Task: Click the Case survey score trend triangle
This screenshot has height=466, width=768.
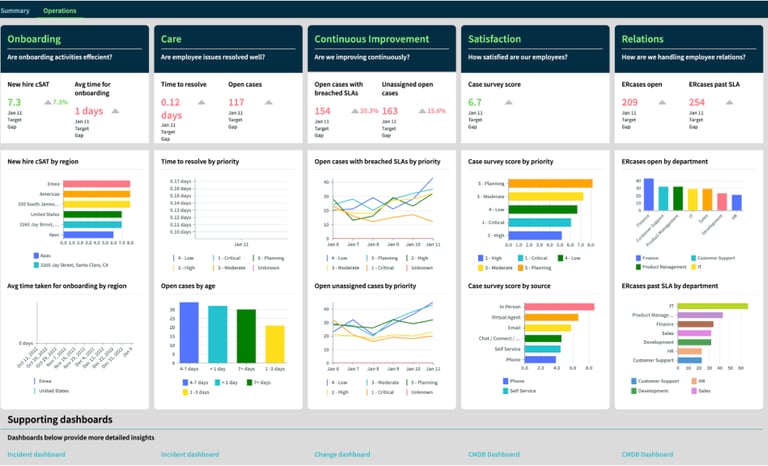Action: point(508,102)
